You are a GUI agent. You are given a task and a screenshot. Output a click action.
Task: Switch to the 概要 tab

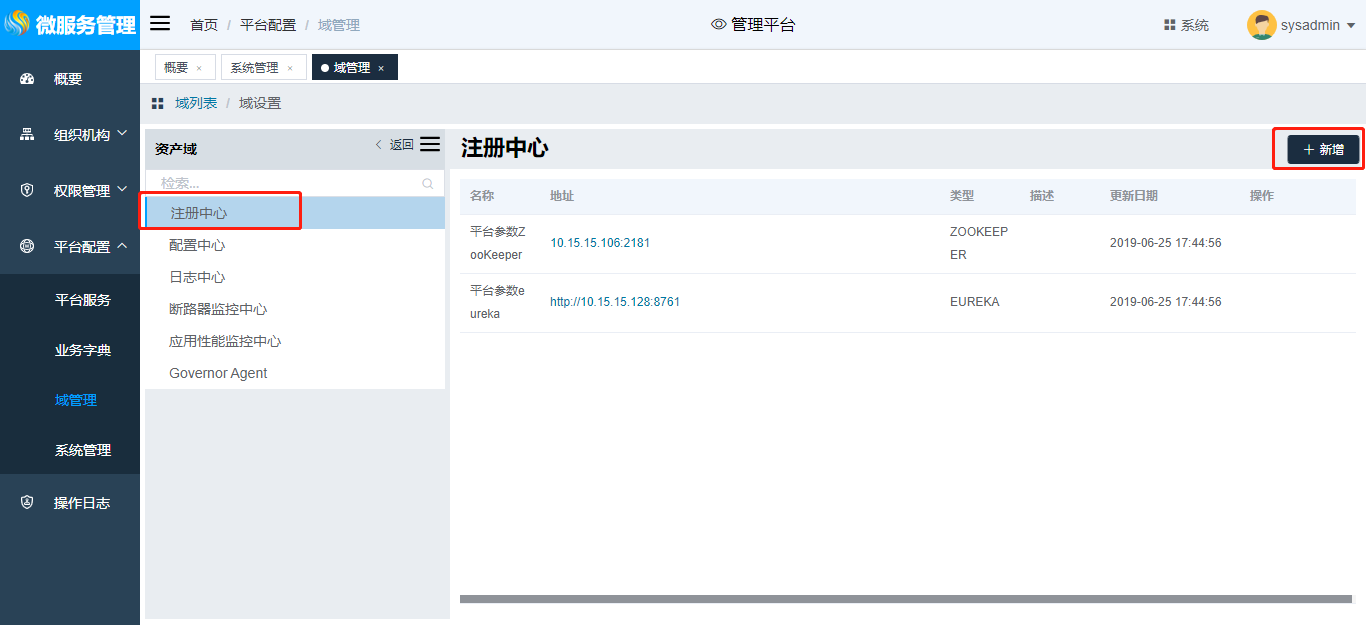176,68
